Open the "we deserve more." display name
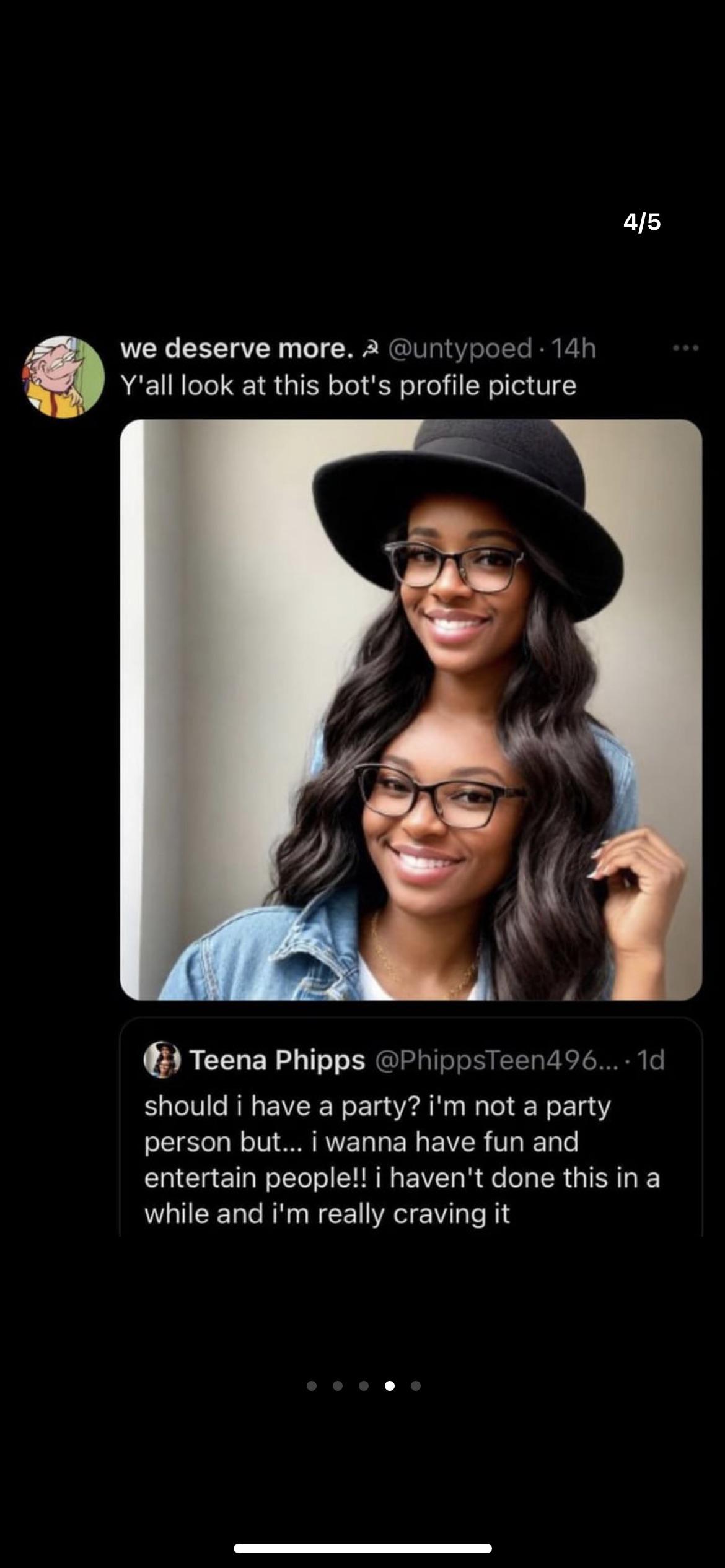This screenshot has height=1568, width=725. click(x=236, y=349)
